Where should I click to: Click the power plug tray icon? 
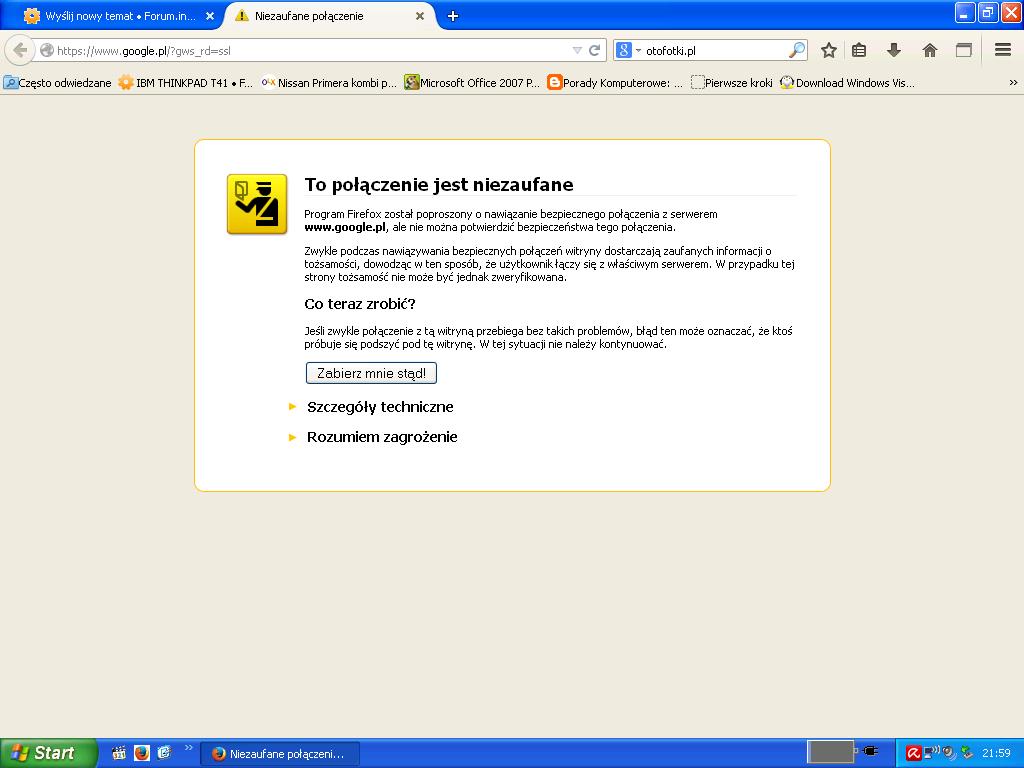point(869,751)
